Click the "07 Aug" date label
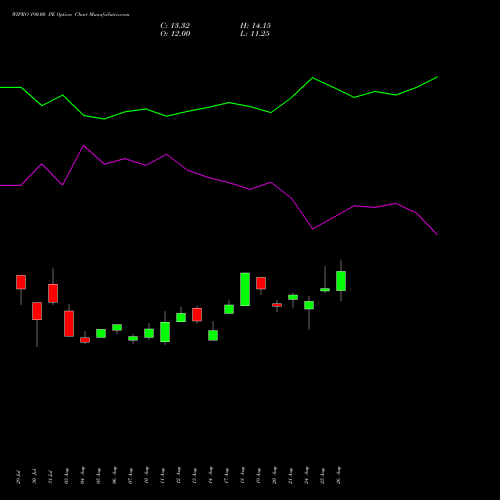The width and height of the screenshot is (500, 500). pyautogui.click(x=130, y=476)
